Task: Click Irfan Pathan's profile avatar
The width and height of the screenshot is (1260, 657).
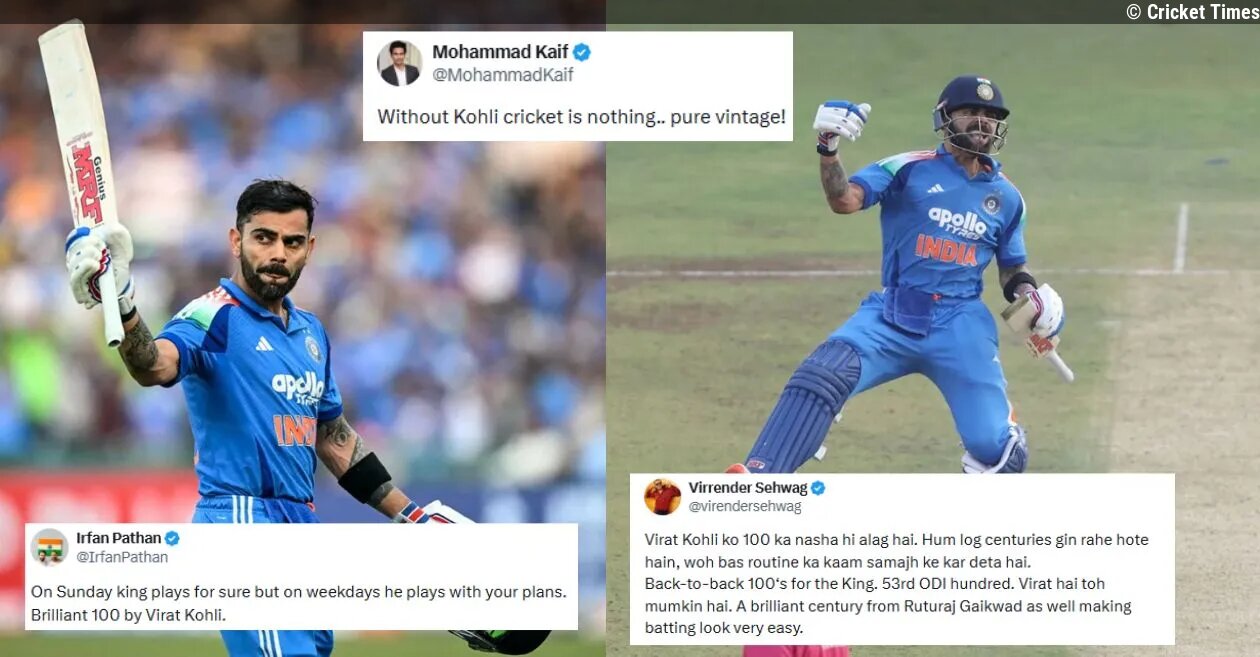Action: 50,547
